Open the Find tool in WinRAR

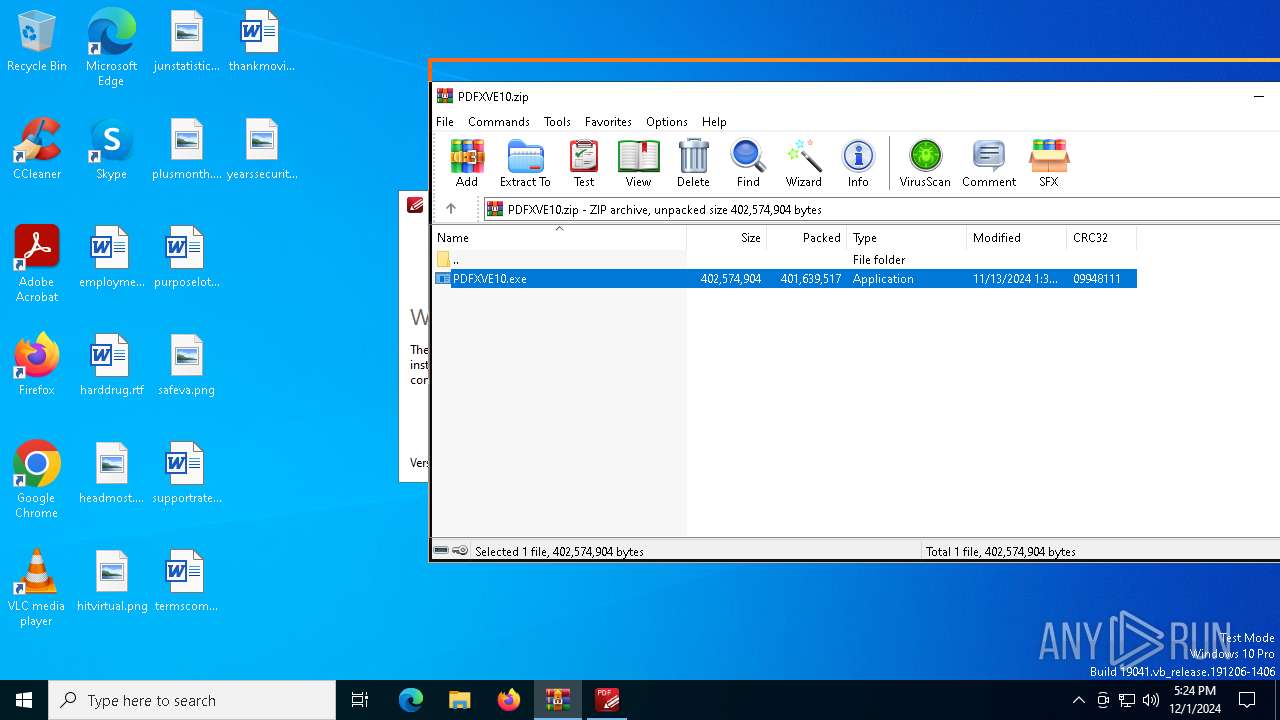pos(748,163)
